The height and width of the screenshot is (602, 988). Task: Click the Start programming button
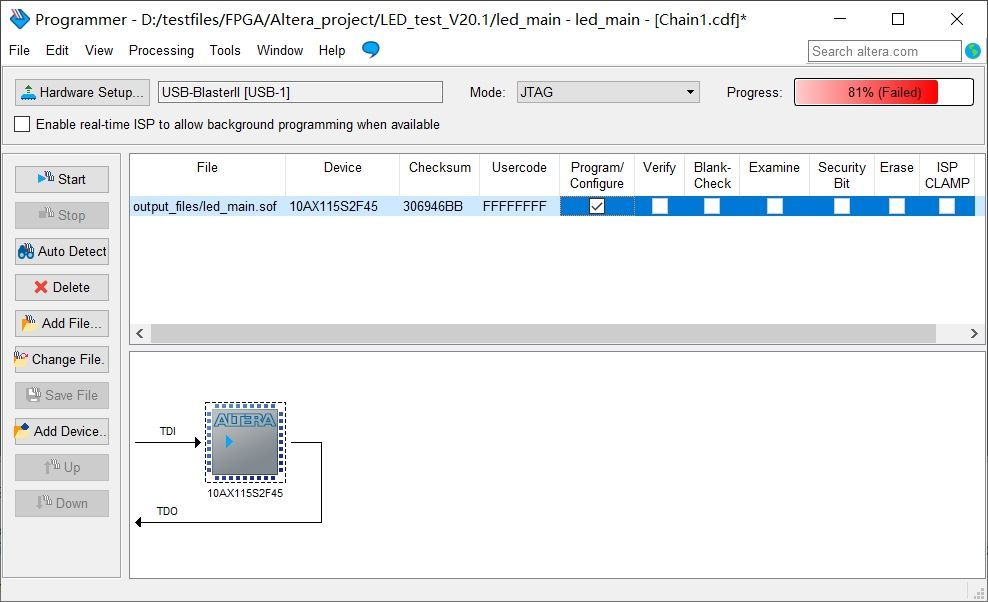(x=62, y=180)
